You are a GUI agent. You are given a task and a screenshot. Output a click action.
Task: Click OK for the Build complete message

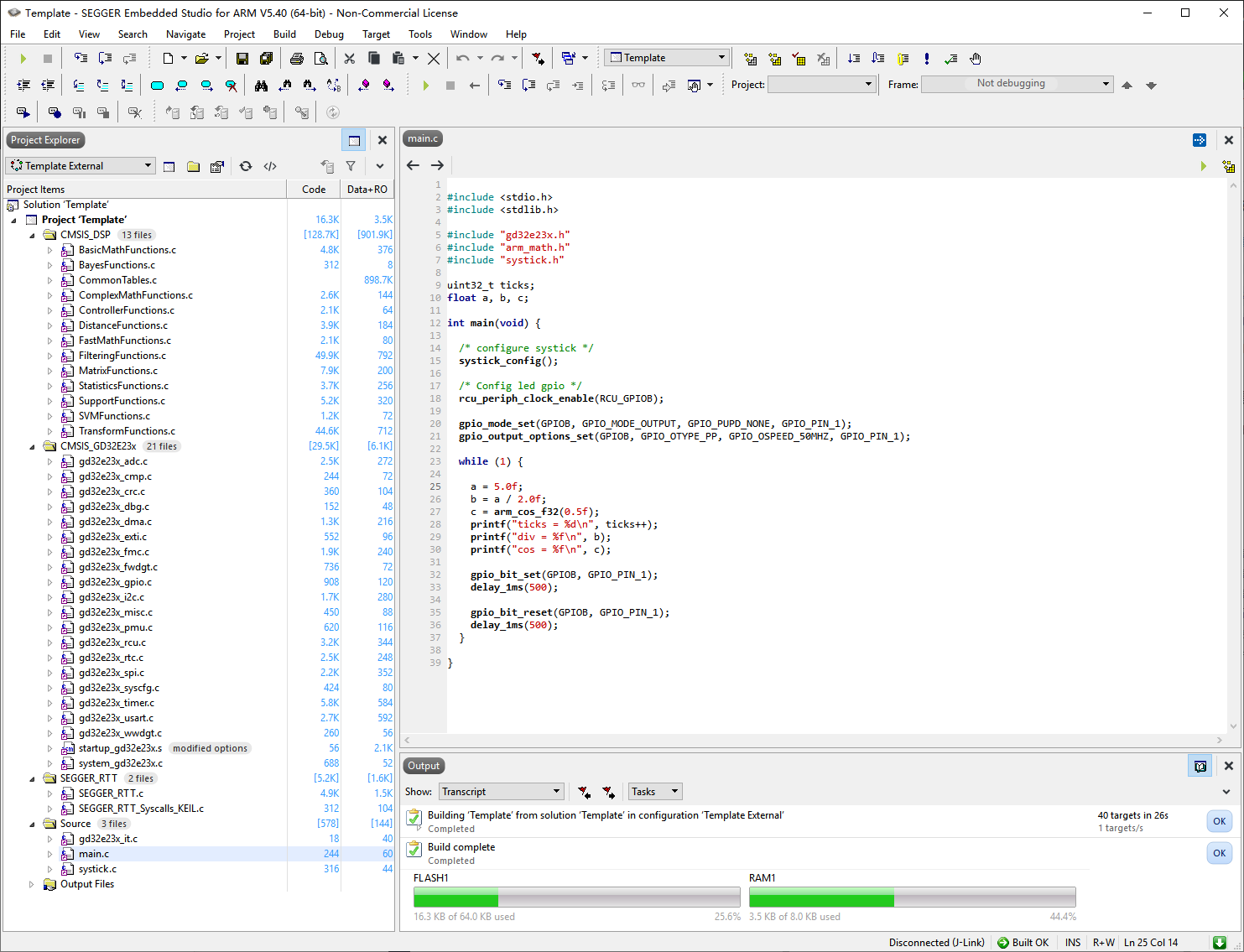pos(1220,853)
